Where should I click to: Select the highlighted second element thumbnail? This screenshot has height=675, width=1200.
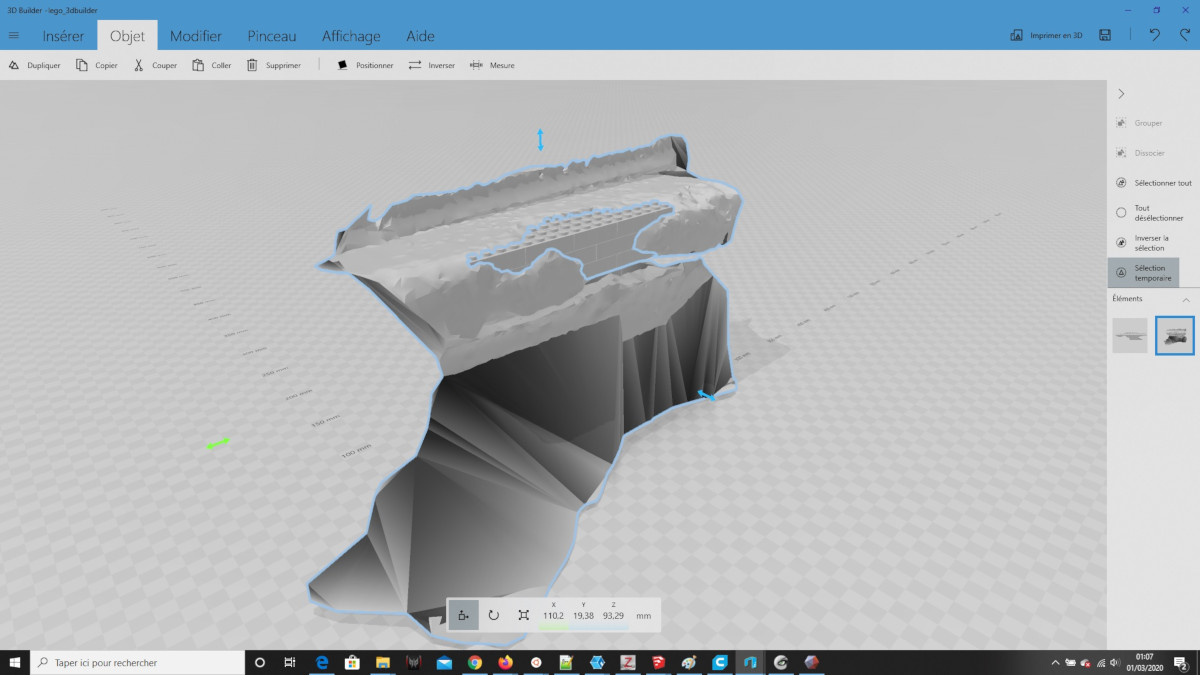click(1175, 335)
